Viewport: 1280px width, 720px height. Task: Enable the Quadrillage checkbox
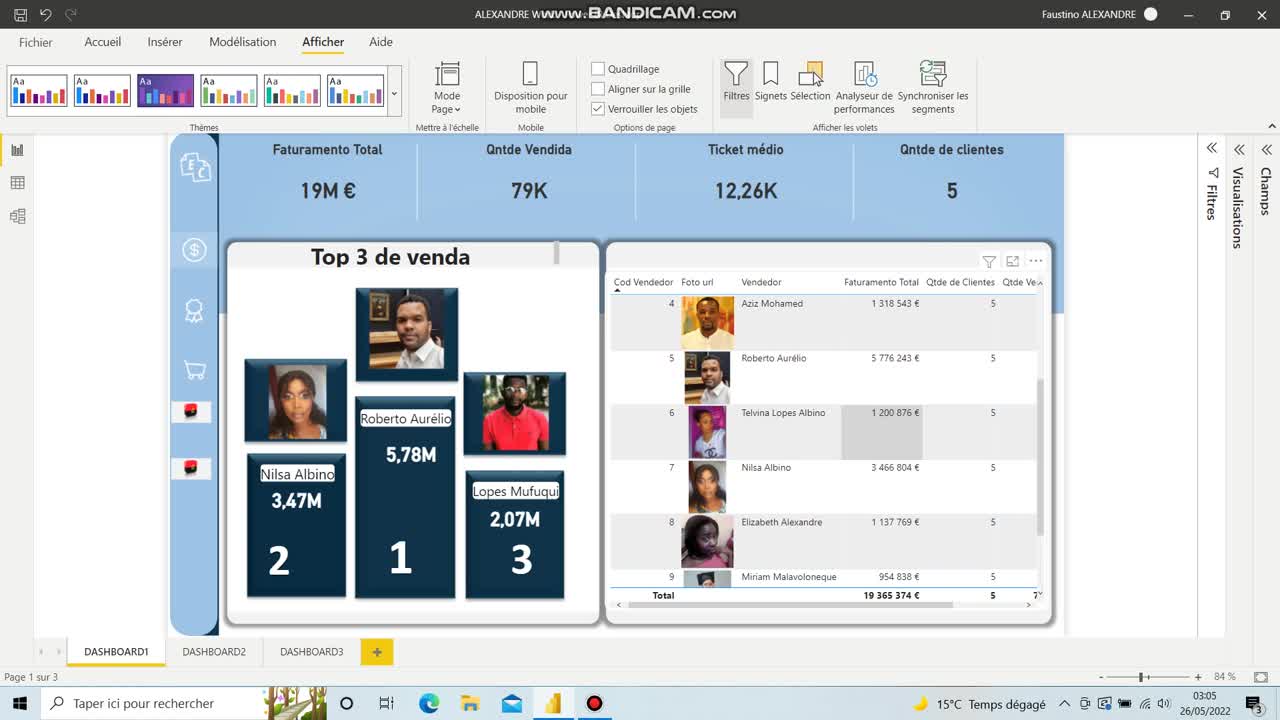tap(598, 69)
